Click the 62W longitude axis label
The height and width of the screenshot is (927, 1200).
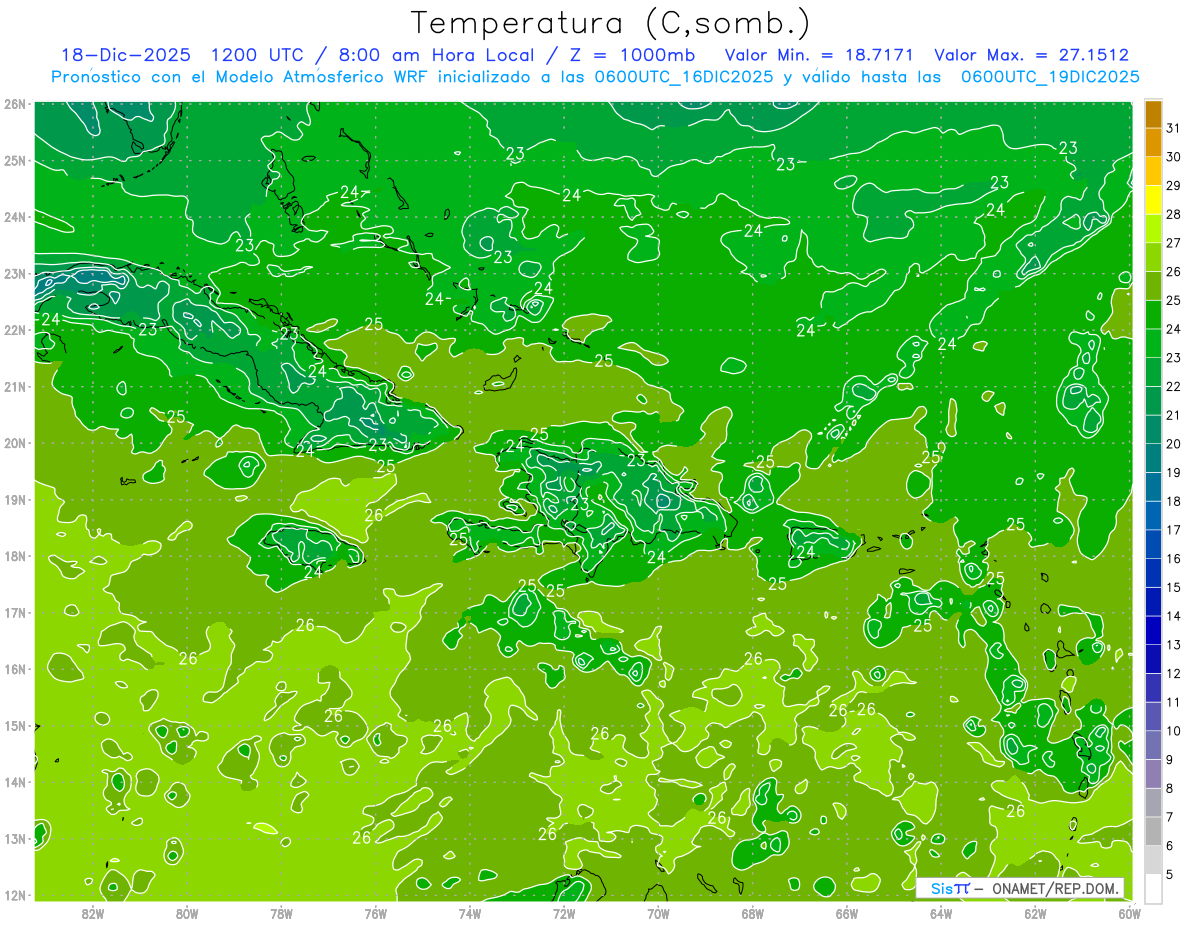[x=1035, y=913]
